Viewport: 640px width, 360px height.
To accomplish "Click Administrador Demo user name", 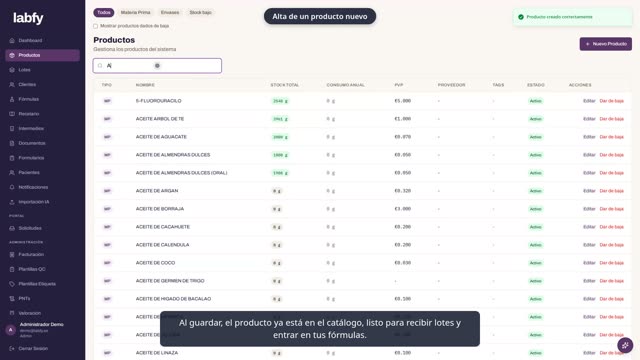I will (x=42, y=324).
